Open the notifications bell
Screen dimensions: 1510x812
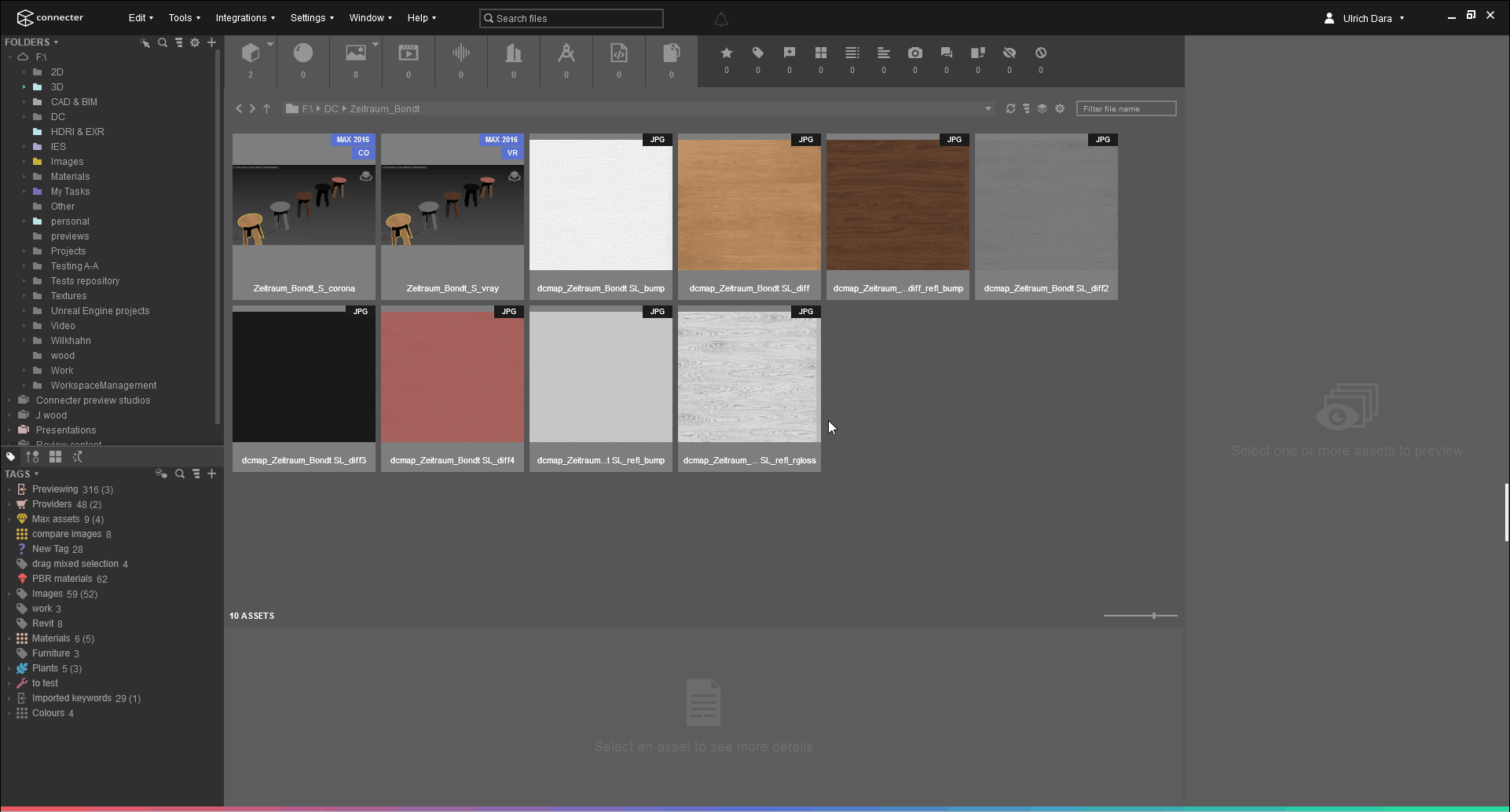pos(720,19)
